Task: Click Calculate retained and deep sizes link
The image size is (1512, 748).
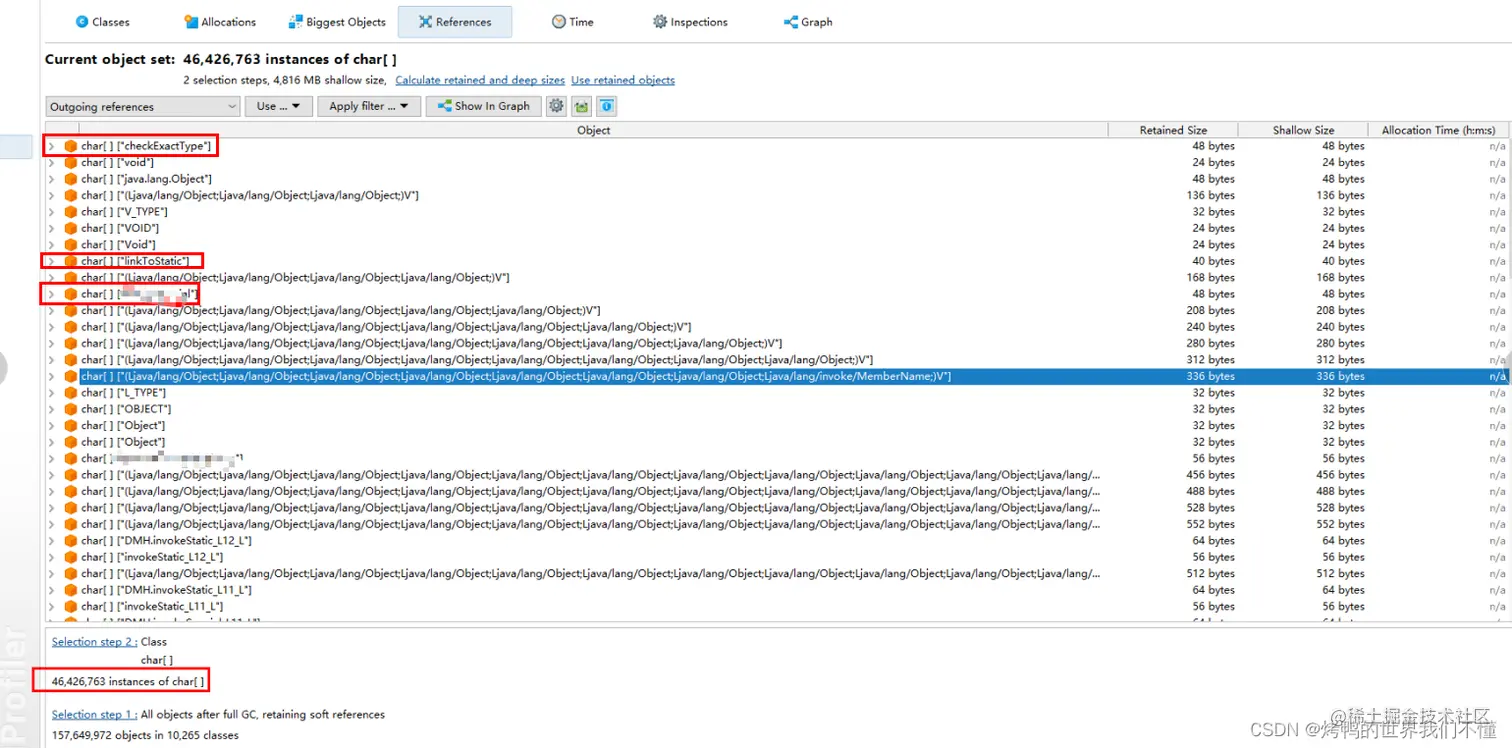Action: [480, 80]
